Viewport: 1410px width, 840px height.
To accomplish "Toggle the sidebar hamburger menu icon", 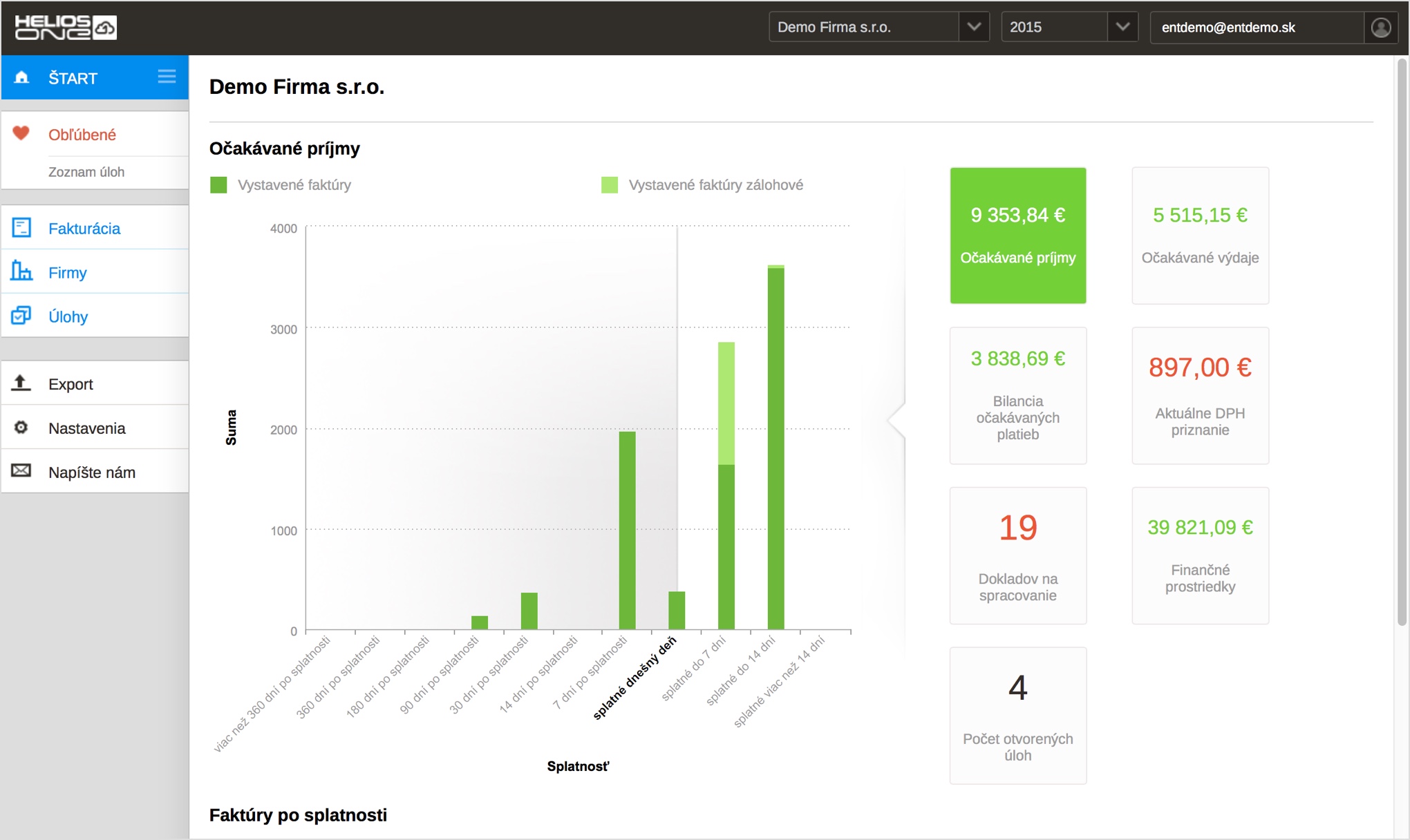I will pos(167,77).
